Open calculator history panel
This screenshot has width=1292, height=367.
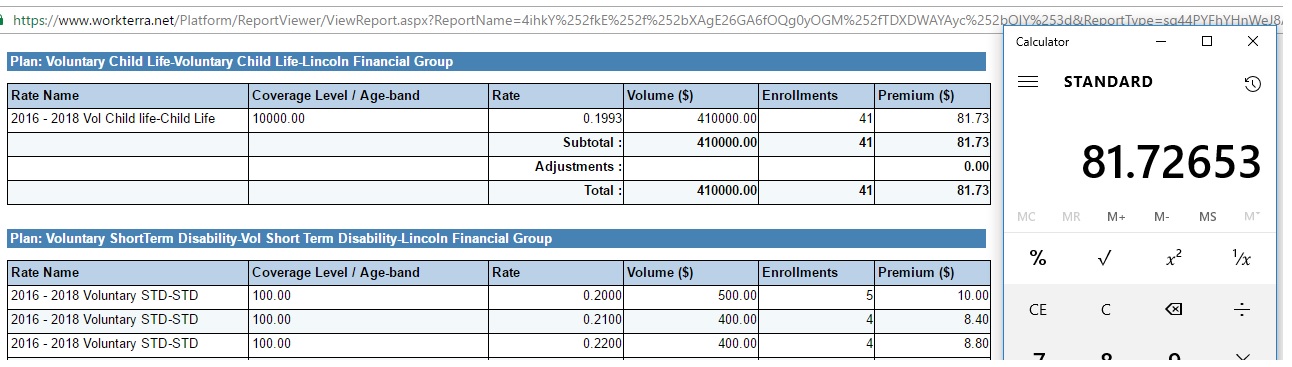click(1252, 84)
